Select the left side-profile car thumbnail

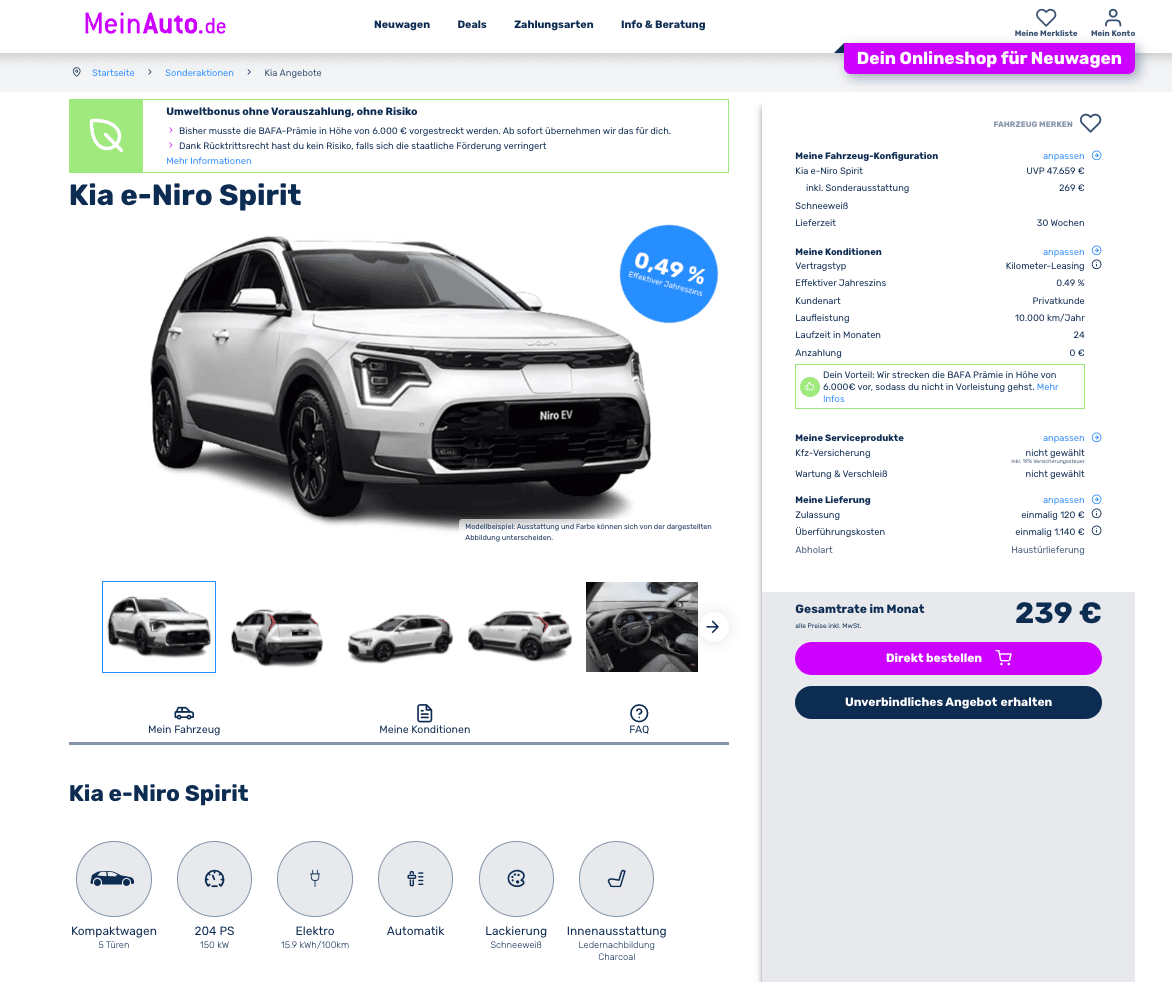[400, 635]
